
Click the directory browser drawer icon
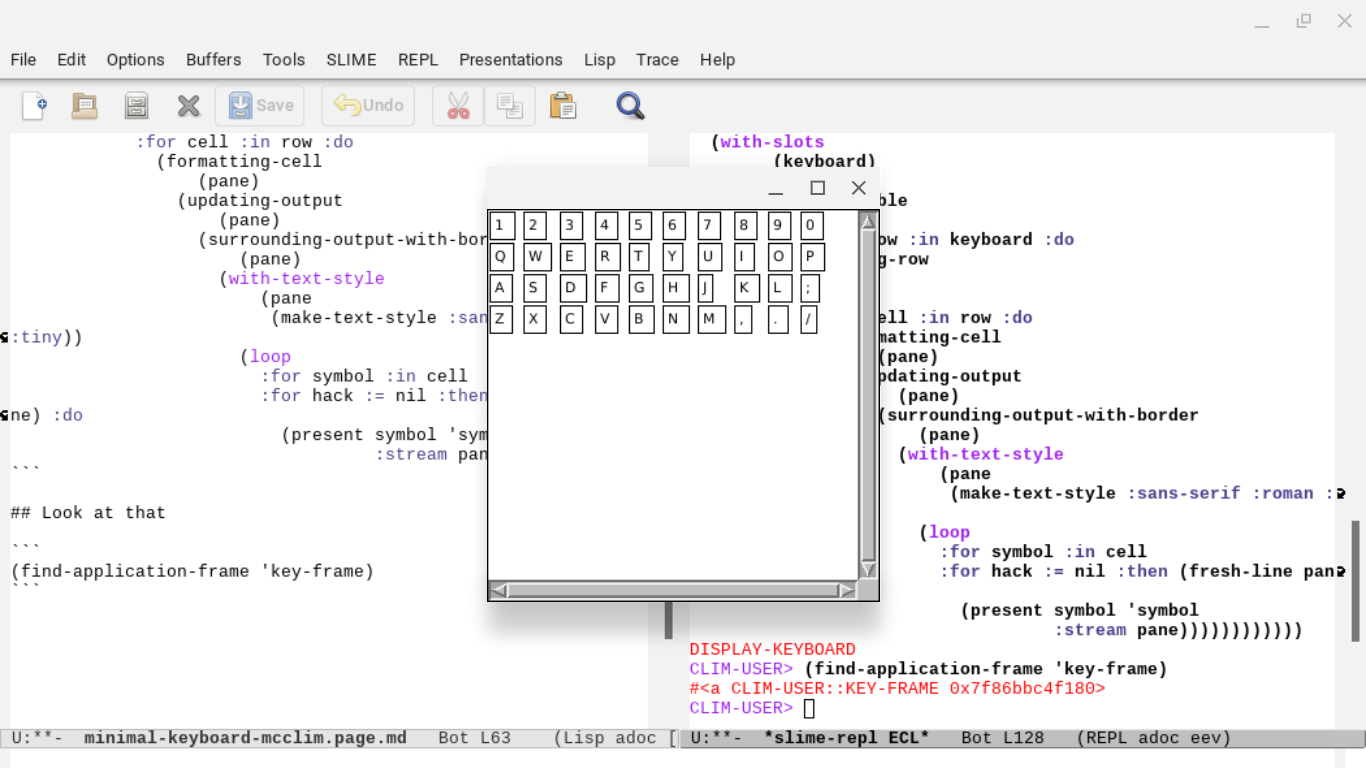coord(136,105)
